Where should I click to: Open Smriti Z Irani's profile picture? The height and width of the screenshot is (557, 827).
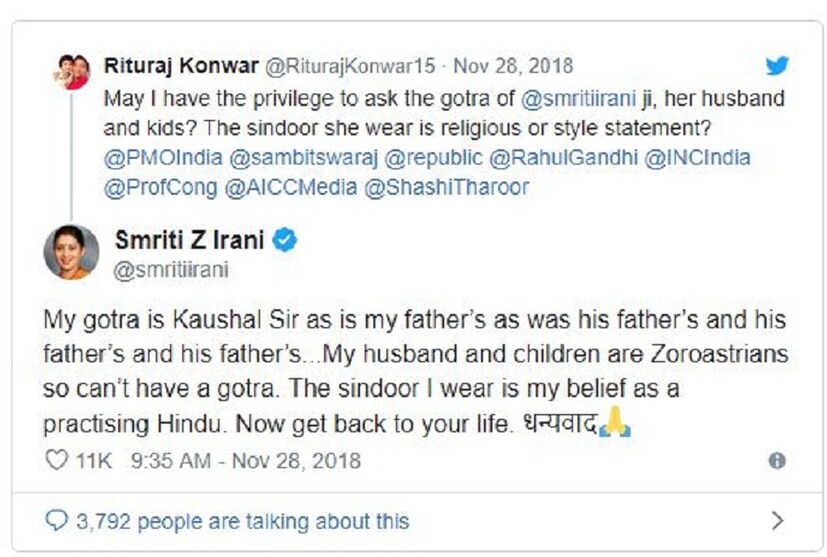click(71, 253)
